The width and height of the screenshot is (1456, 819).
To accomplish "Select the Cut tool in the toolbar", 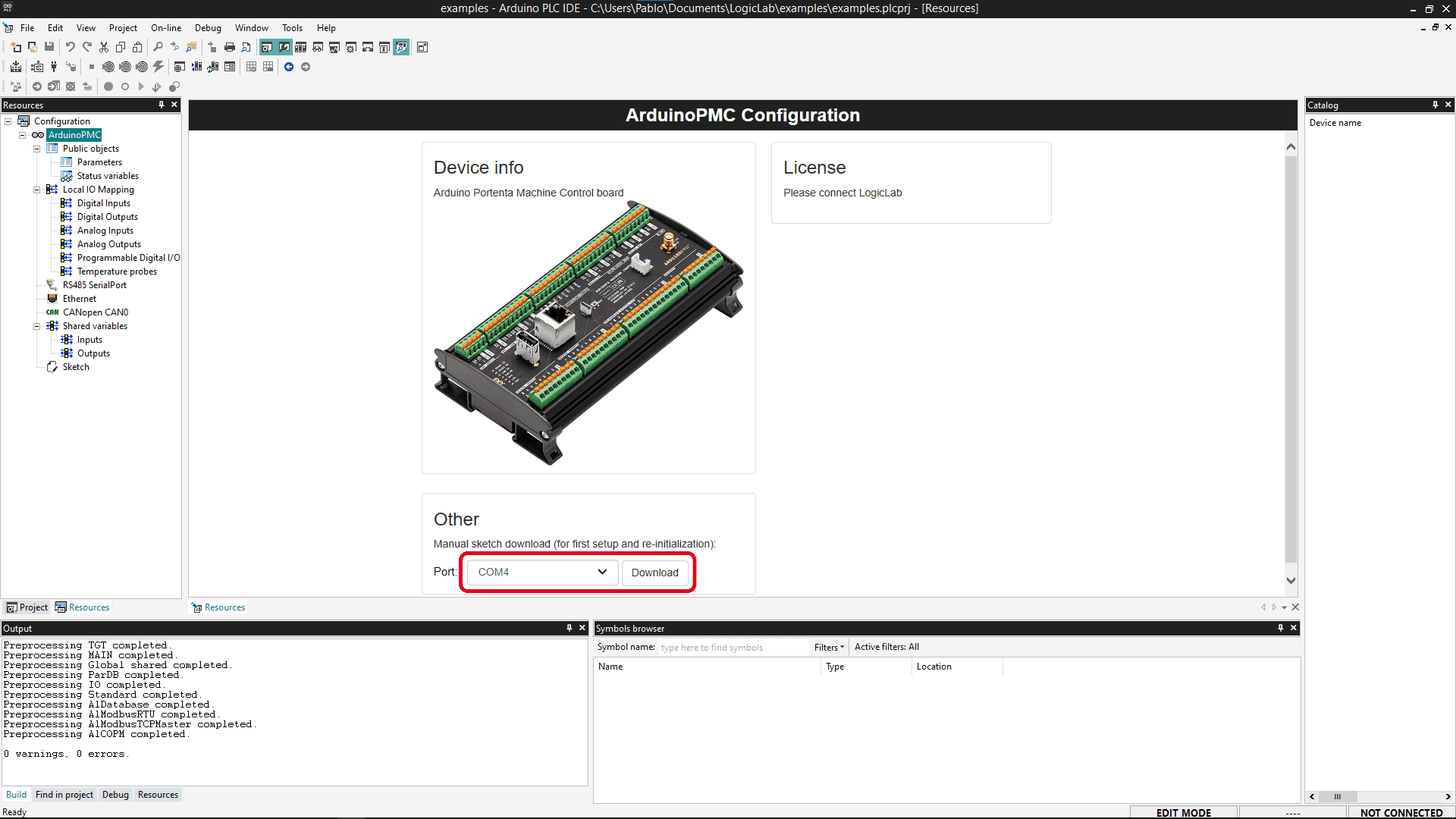I will click(x=104, y=46).
